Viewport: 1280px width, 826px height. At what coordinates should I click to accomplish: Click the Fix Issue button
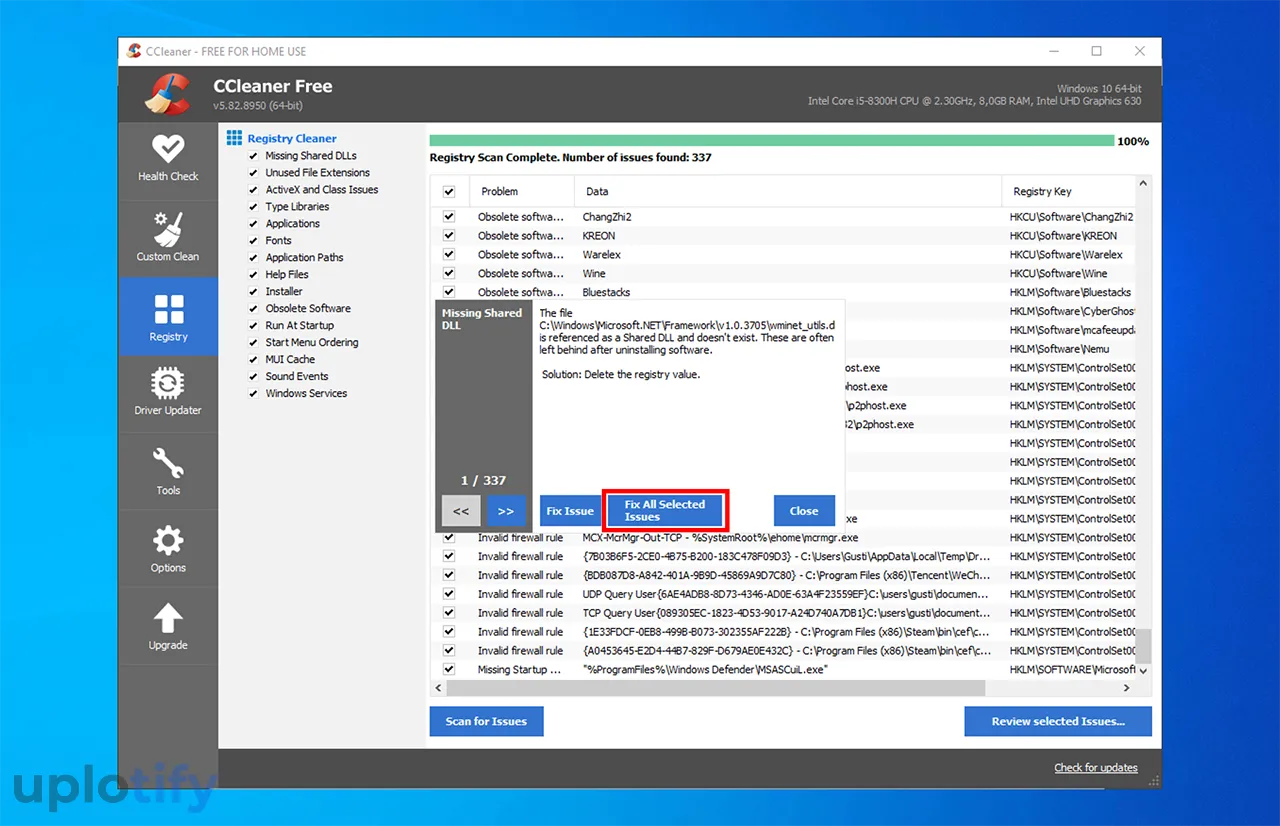pos(570,511)
